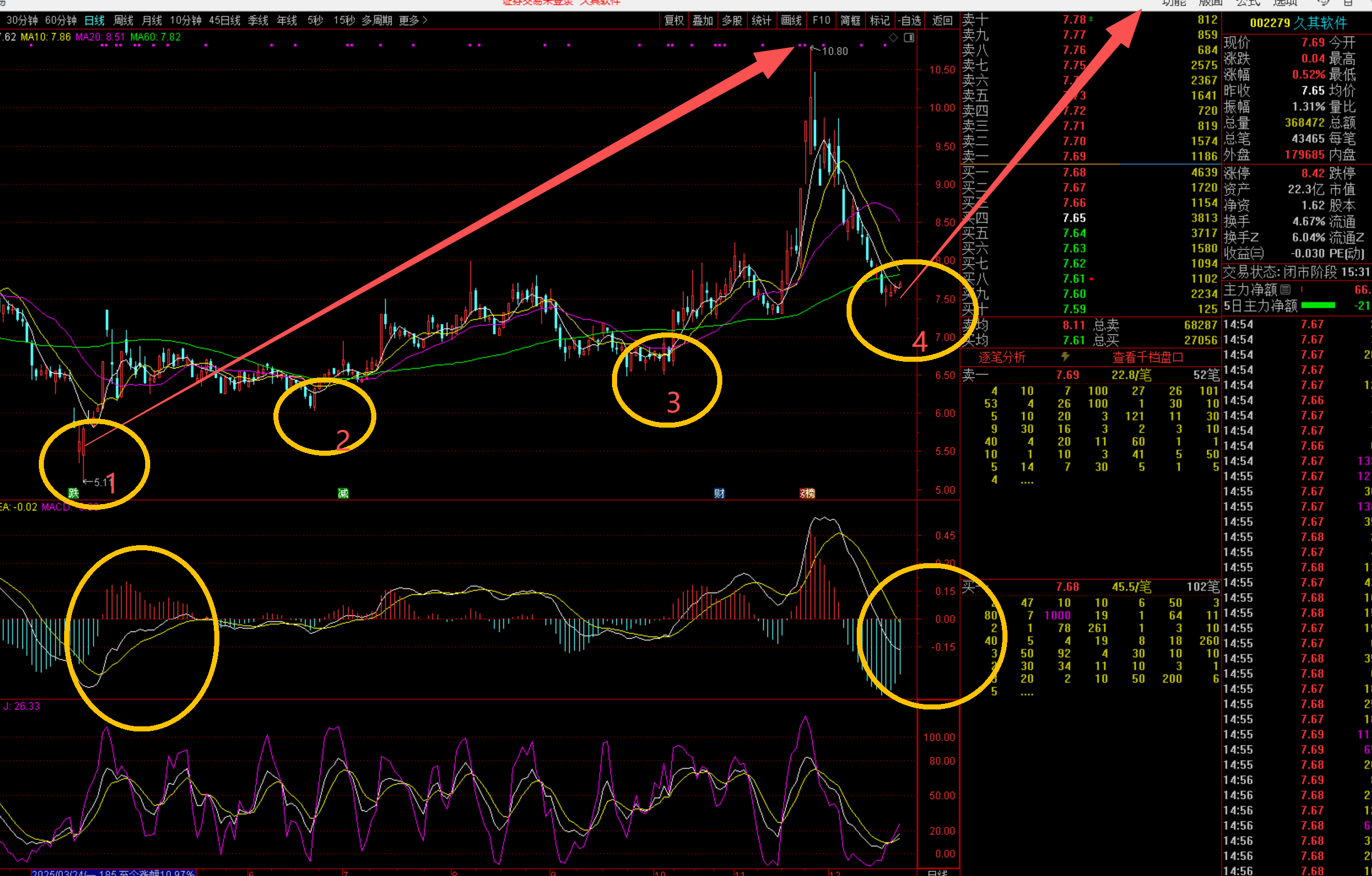Switch to the 60分钟 period tab

pyautogui.click(x=60, y=20)
